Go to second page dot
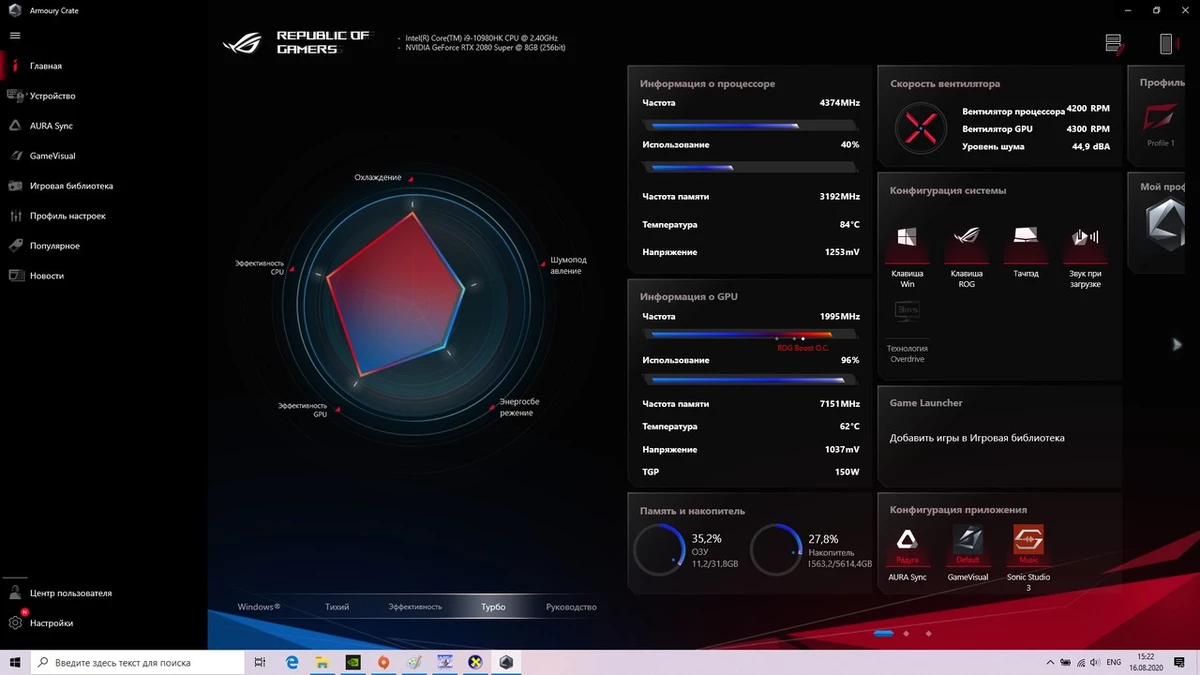Viewport: 1200px width, 675px height. (906, 633)
